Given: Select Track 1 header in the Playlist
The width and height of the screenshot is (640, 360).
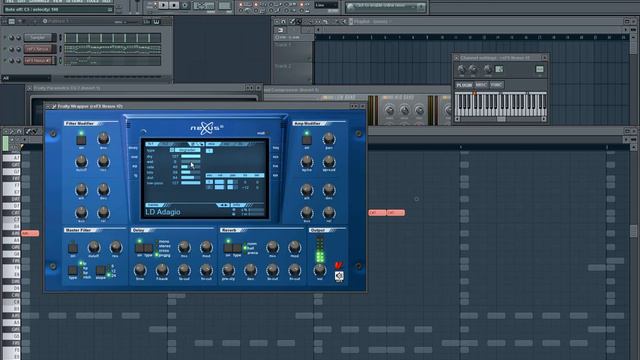Looking at the screenshot, I should [292, 51].
